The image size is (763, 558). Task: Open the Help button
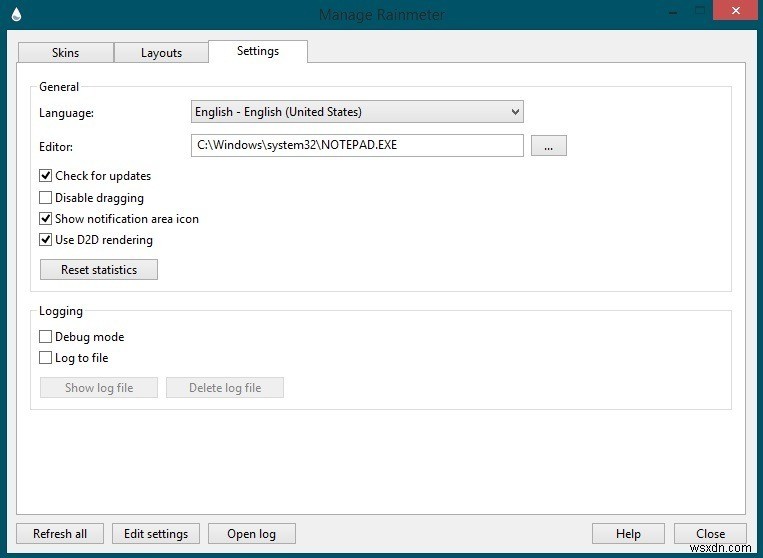(628, 534)
